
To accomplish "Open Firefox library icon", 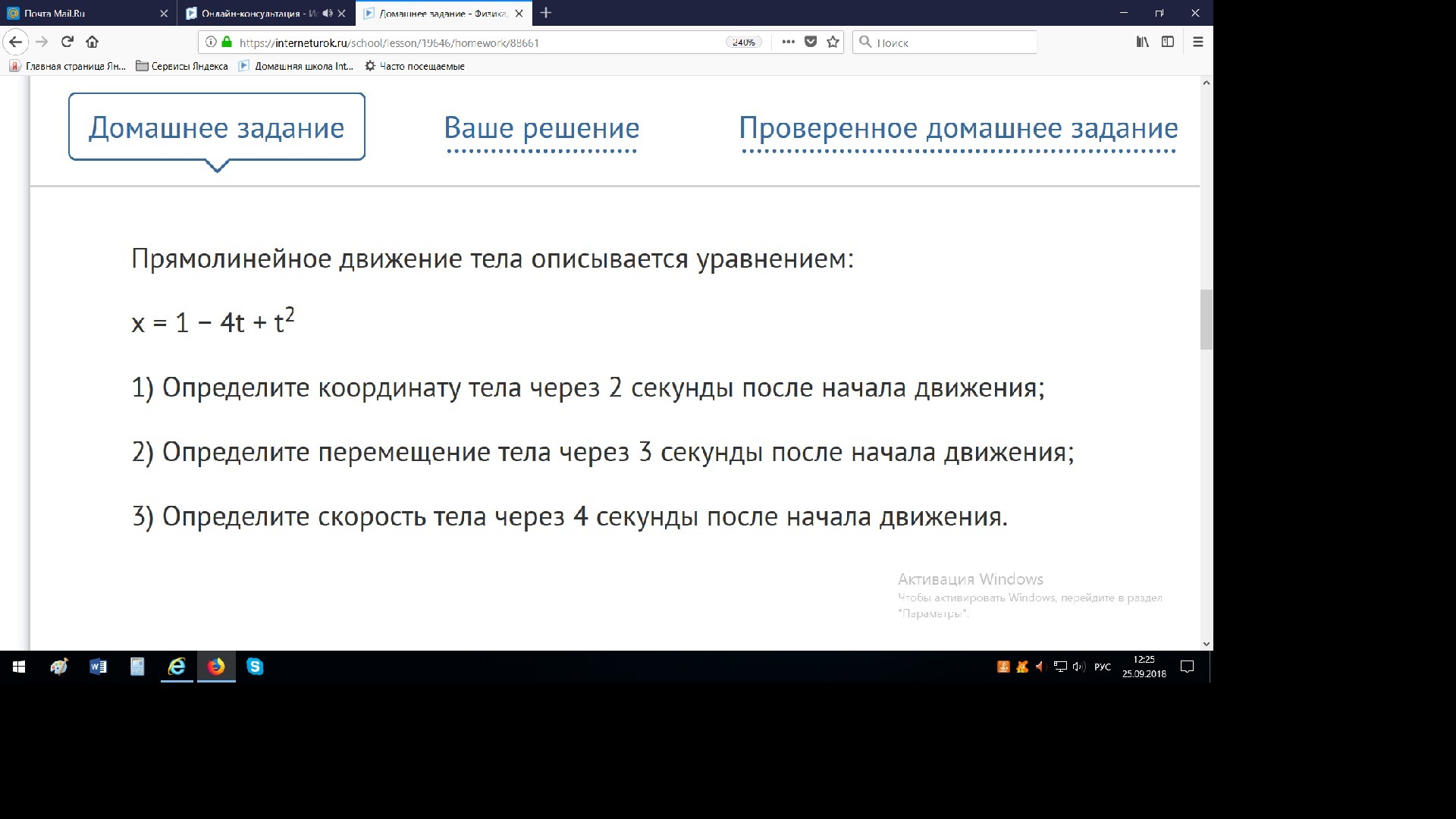I will click(1142, 42).
